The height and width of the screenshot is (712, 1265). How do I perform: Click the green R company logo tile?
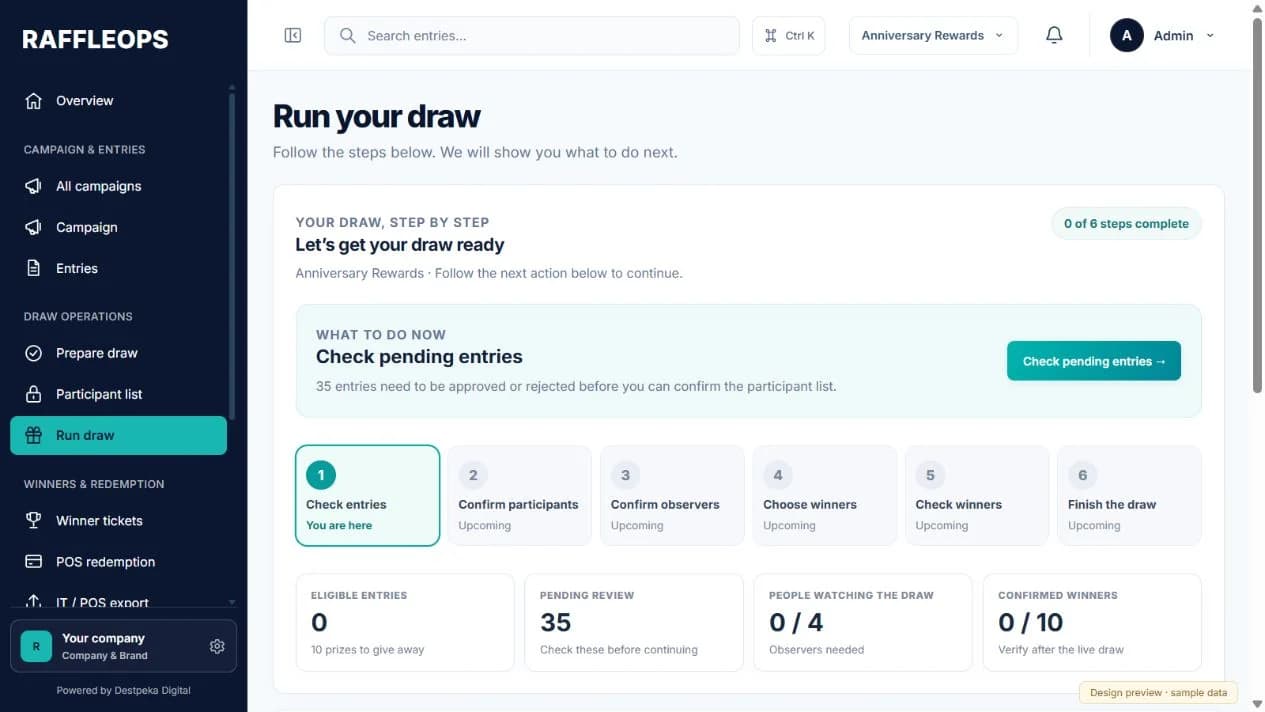(x=36, y=647)
